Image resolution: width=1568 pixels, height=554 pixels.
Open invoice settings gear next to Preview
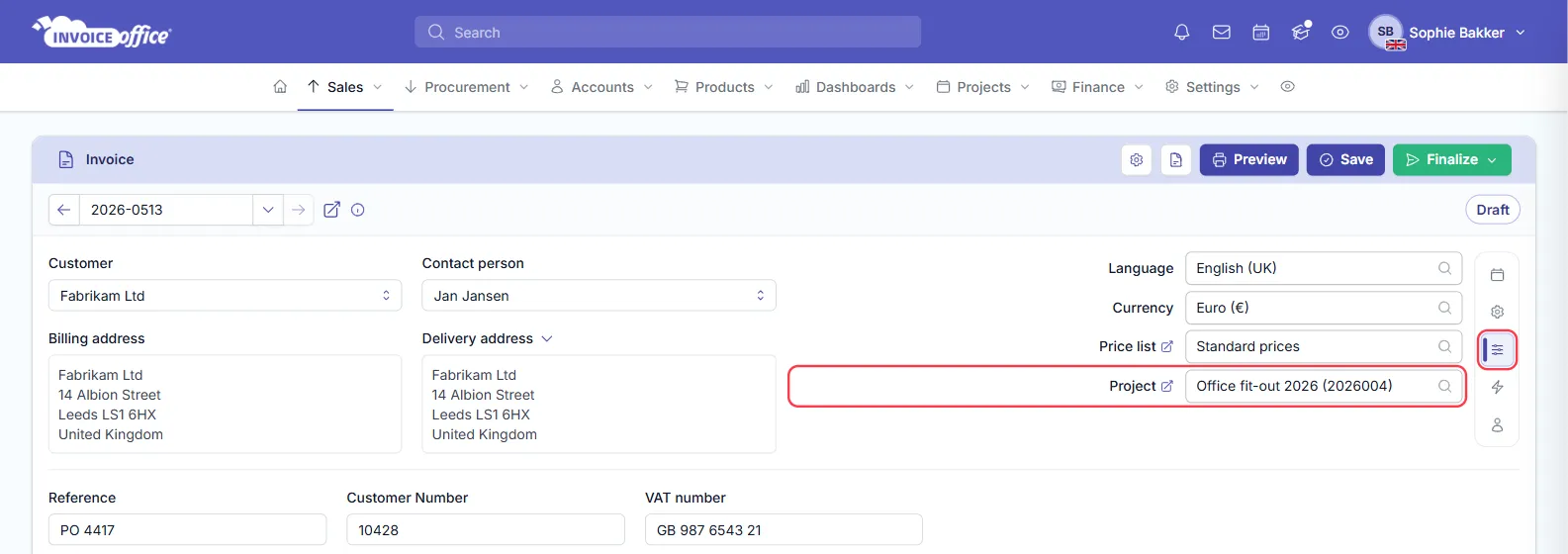point(1137,160)
